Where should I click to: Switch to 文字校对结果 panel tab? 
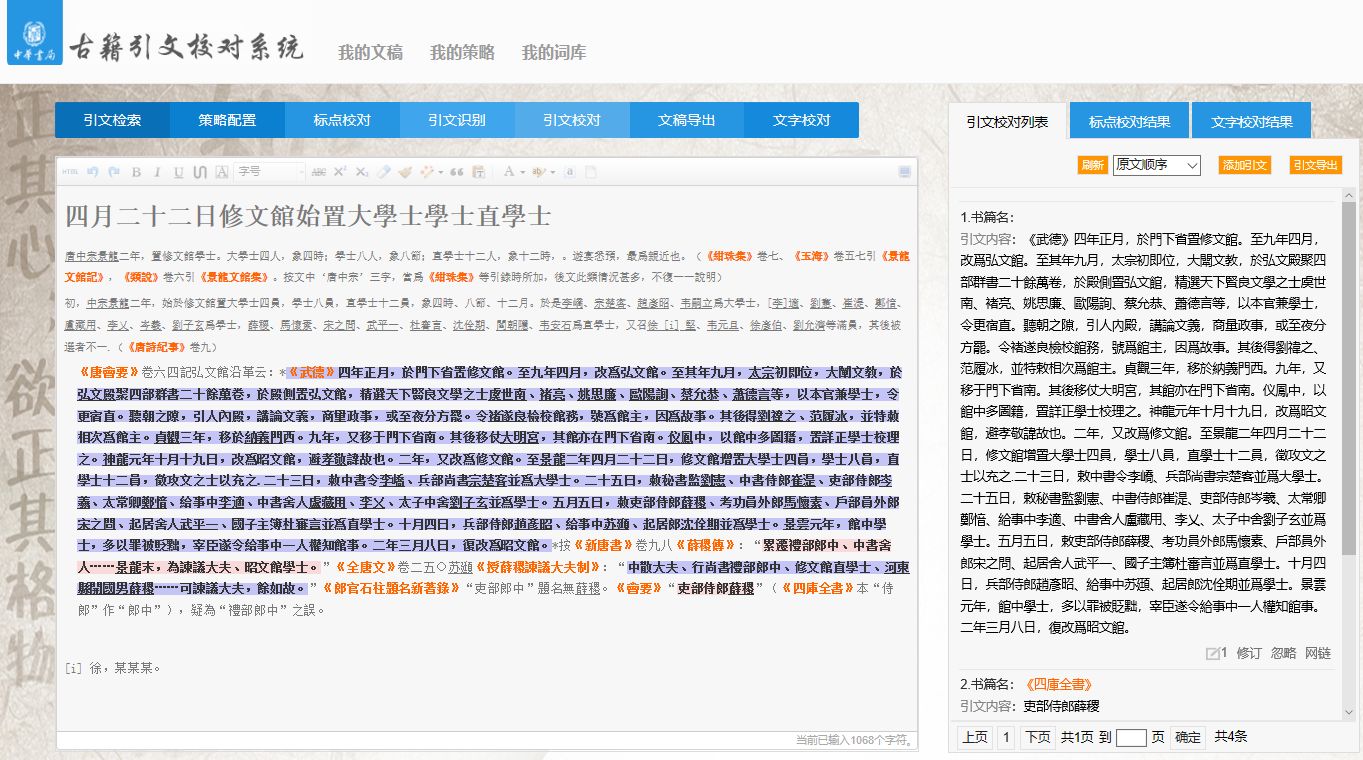pyautogui.click(x=1252, y=122)
